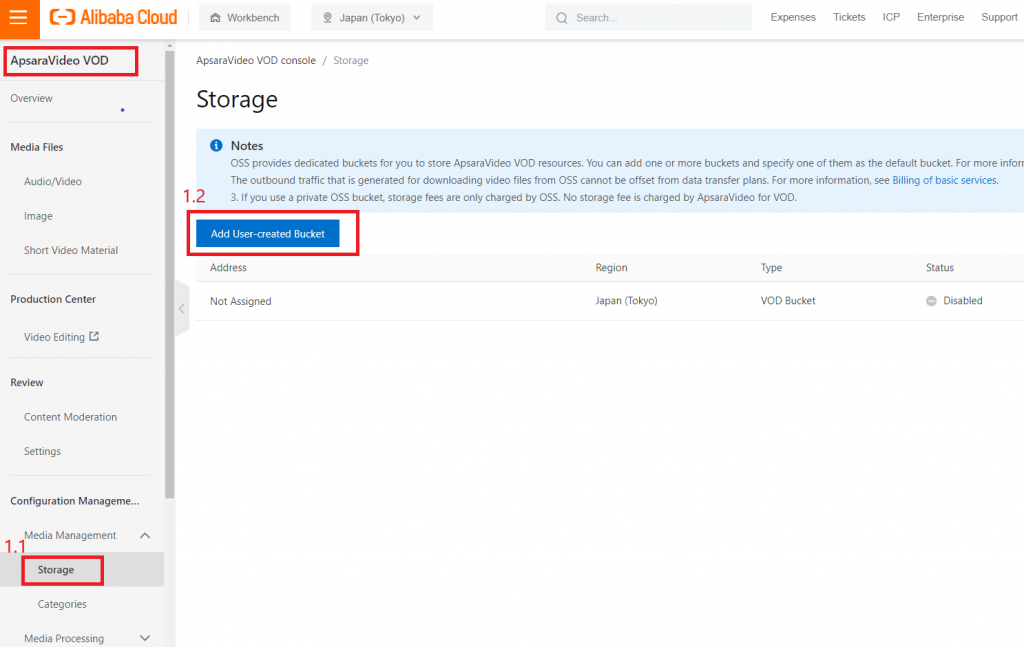The width and height of the screenshot is (1024, 647).
Task: Click the sidebar vertical scrollbar
Action: pos(170,274)
